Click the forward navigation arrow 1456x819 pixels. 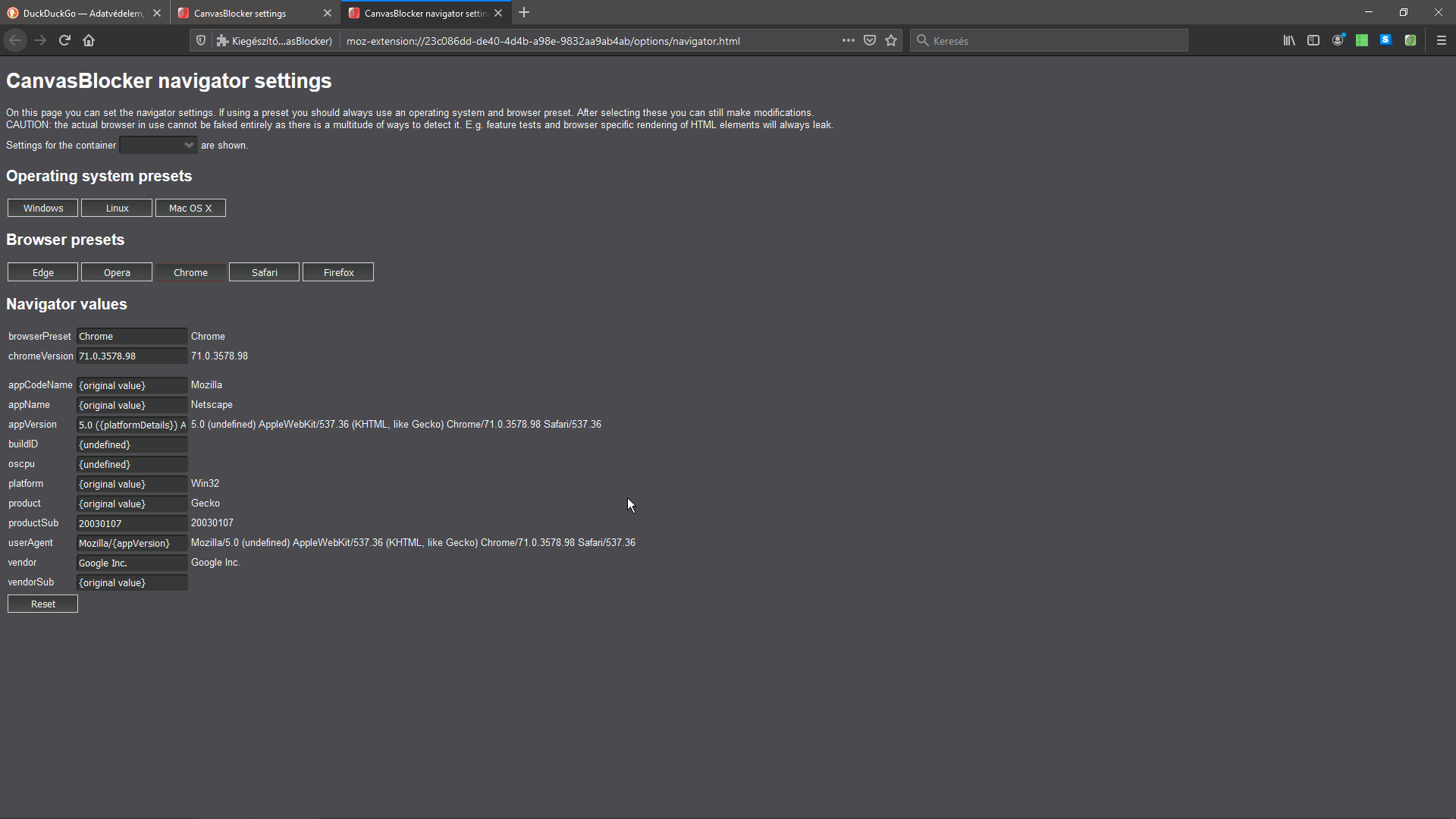point(40,40)
